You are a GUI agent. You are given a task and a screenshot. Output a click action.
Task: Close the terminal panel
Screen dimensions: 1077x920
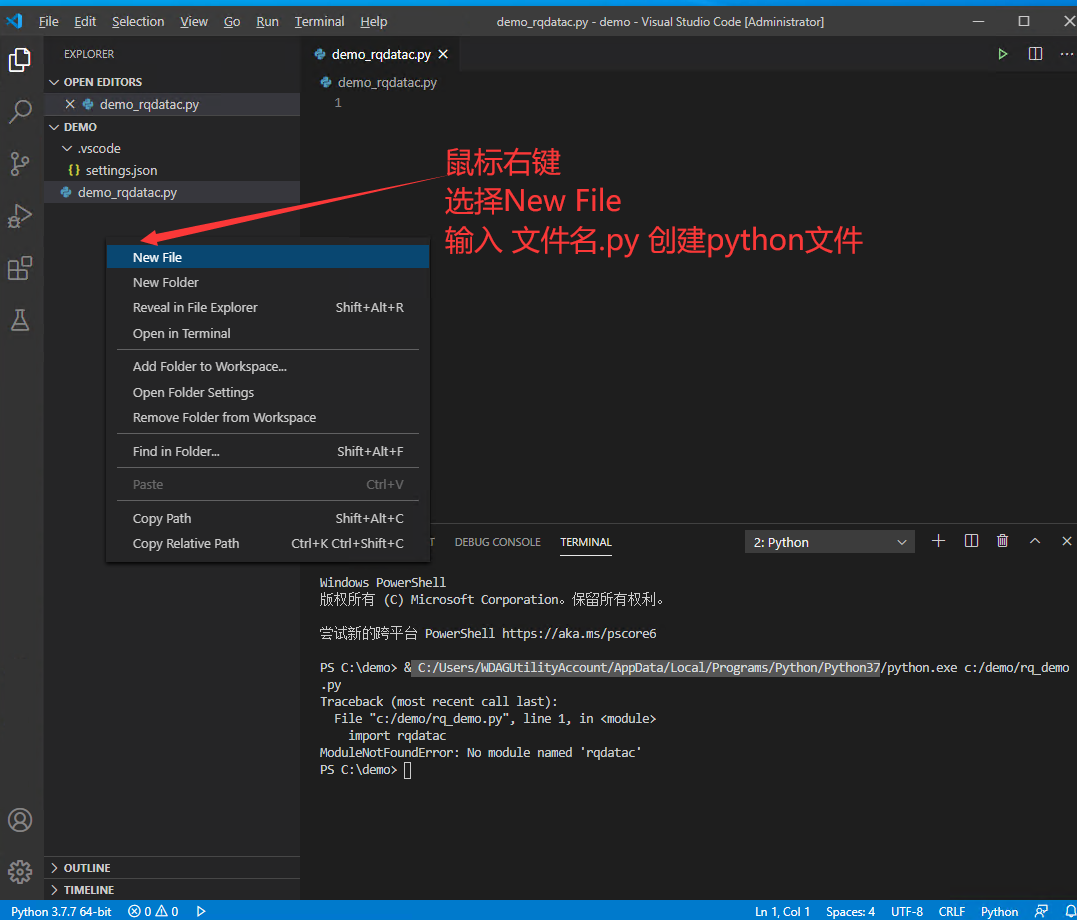(1066, 541)
